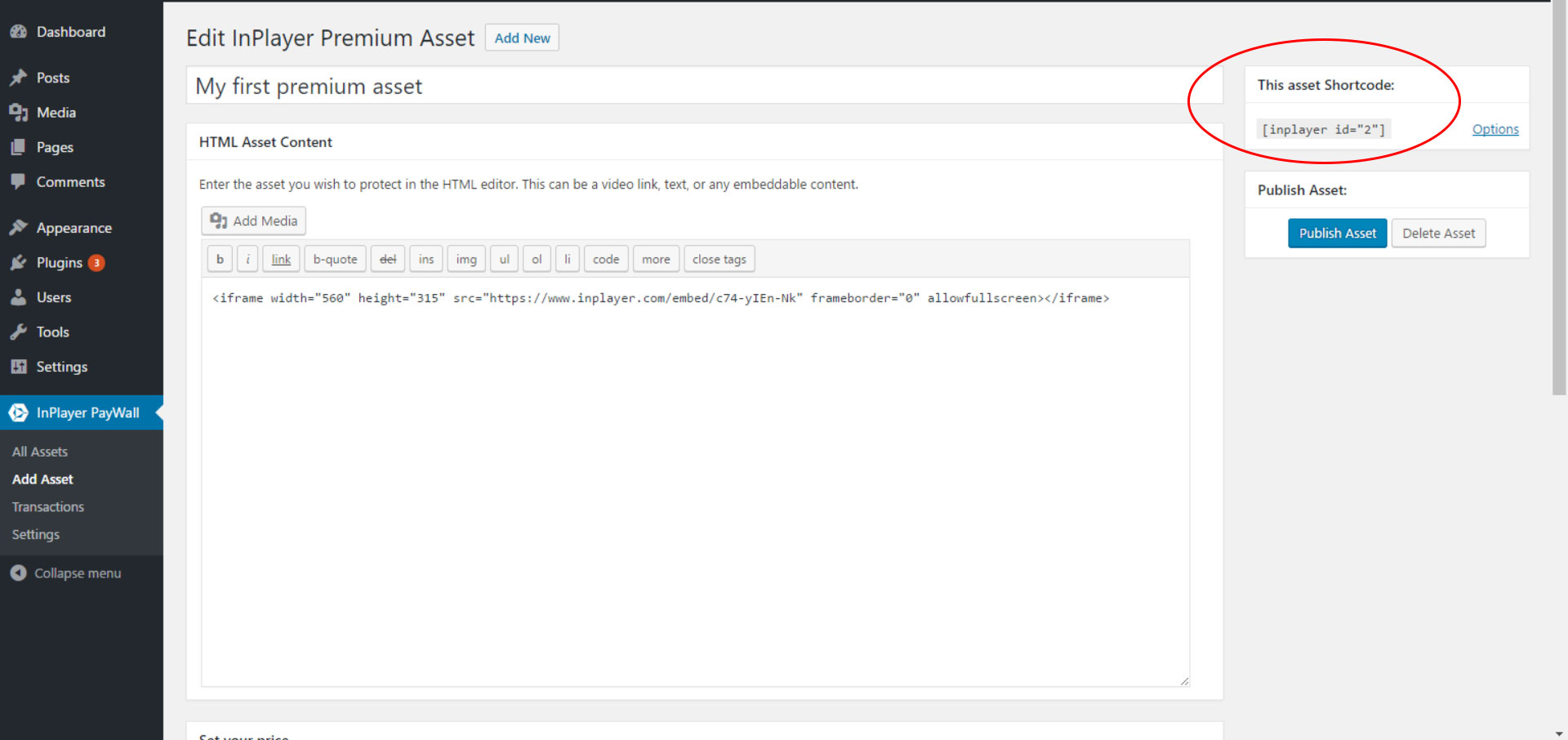The image size is (1568, 740).
Task: Click the scrollbar down arrow
Action: point(1559,733)
